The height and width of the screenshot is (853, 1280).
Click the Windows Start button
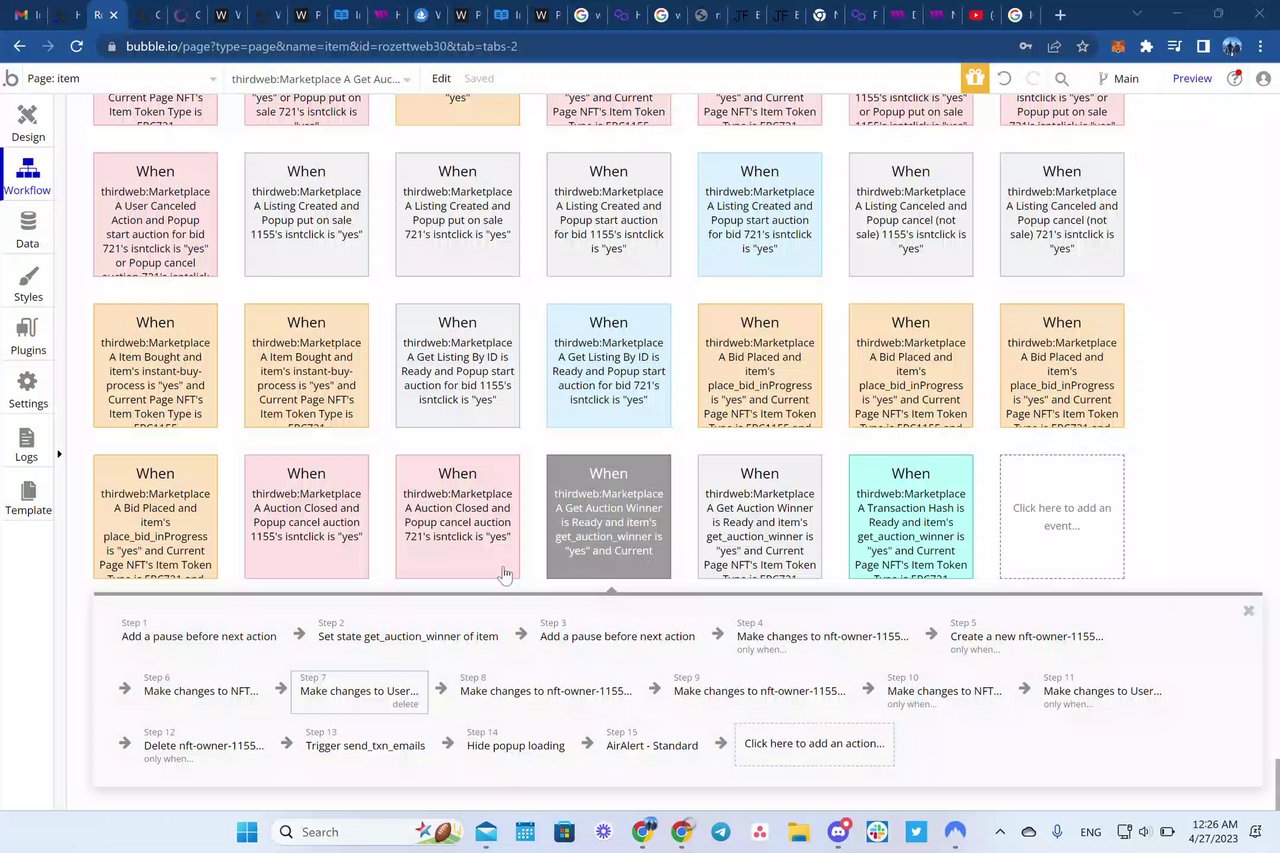pyautogui.click(x=246, y=832)
